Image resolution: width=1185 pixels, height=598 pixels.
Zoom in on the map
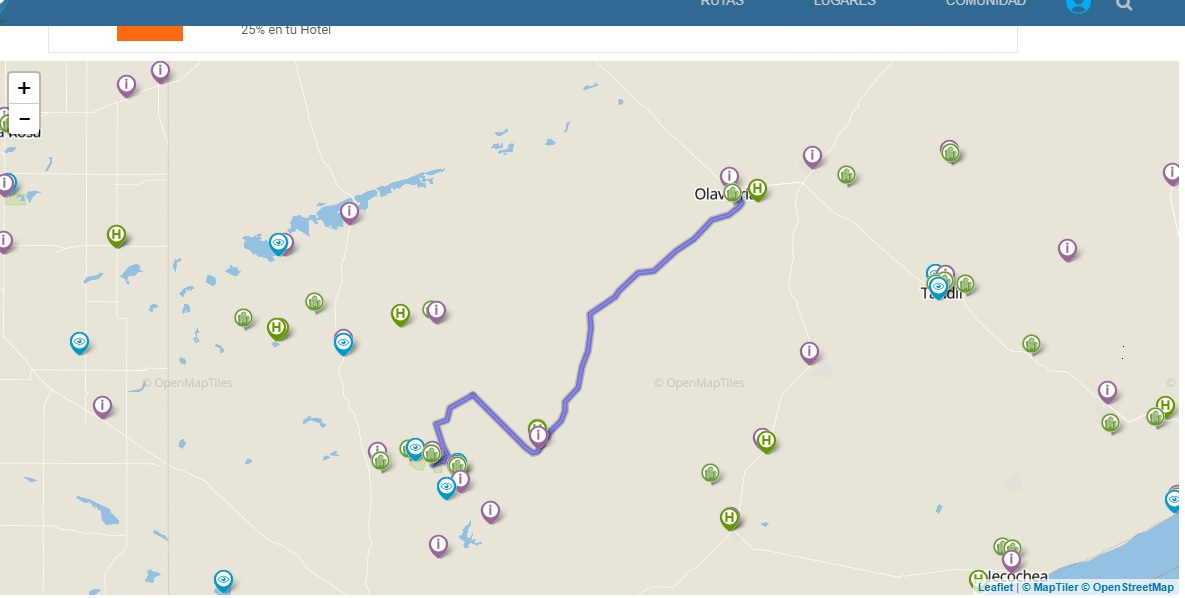pyautogui.click(x=24, y=88)
